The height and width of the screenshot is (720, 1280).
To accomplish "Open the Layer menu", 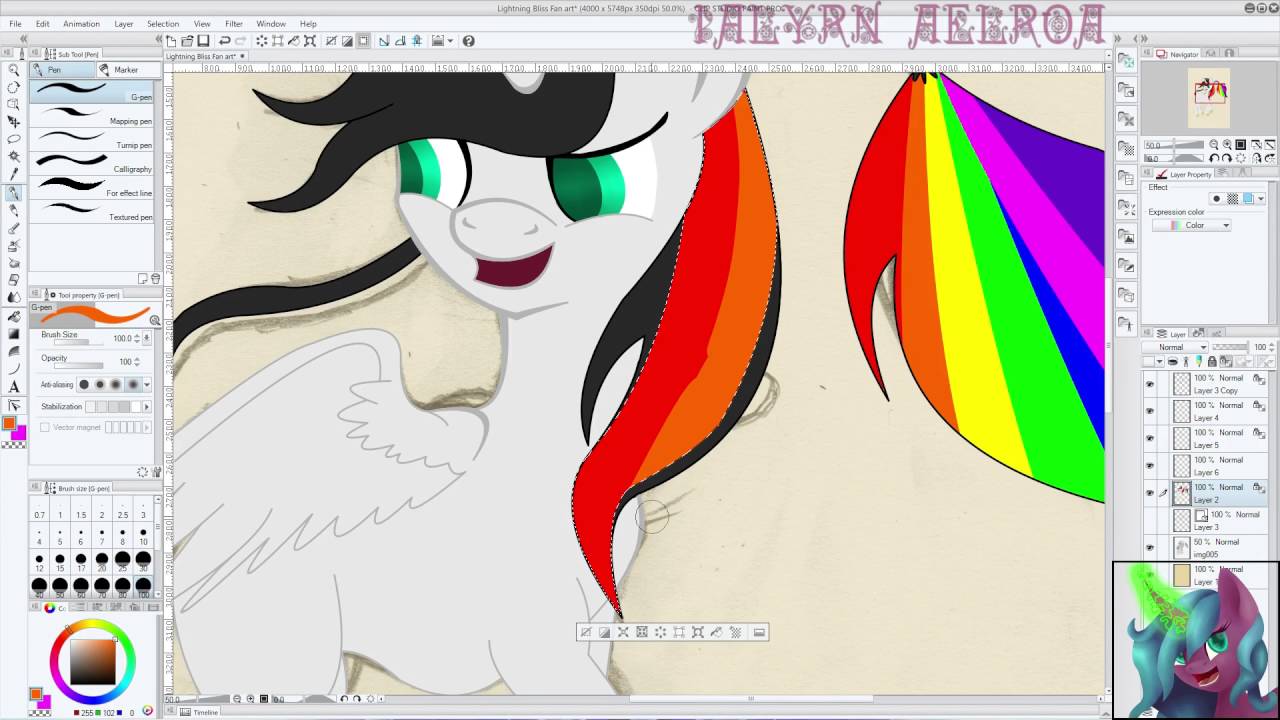I will [124, 24].
